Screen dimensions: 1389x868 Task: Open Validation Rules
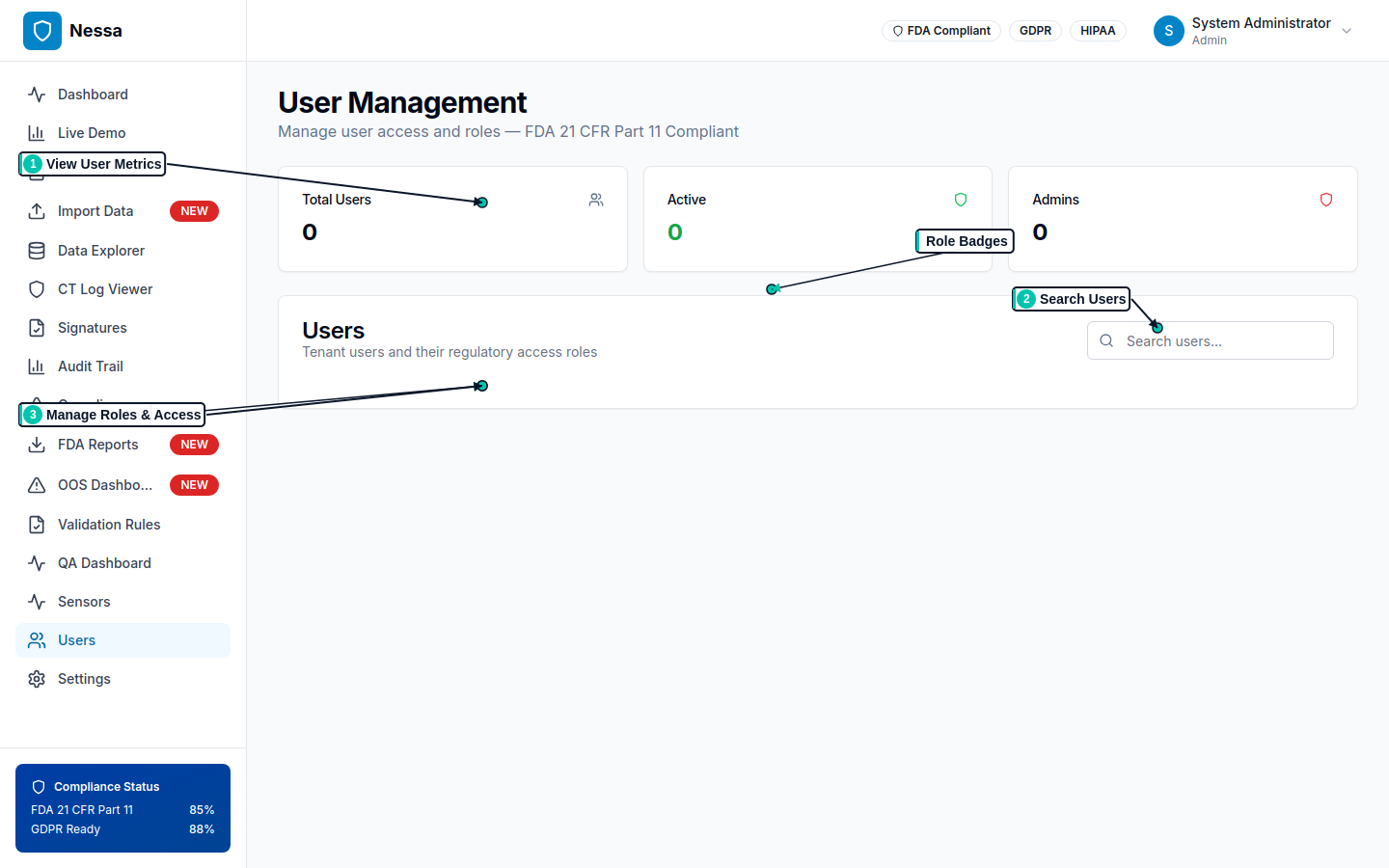tap(106, 524)
